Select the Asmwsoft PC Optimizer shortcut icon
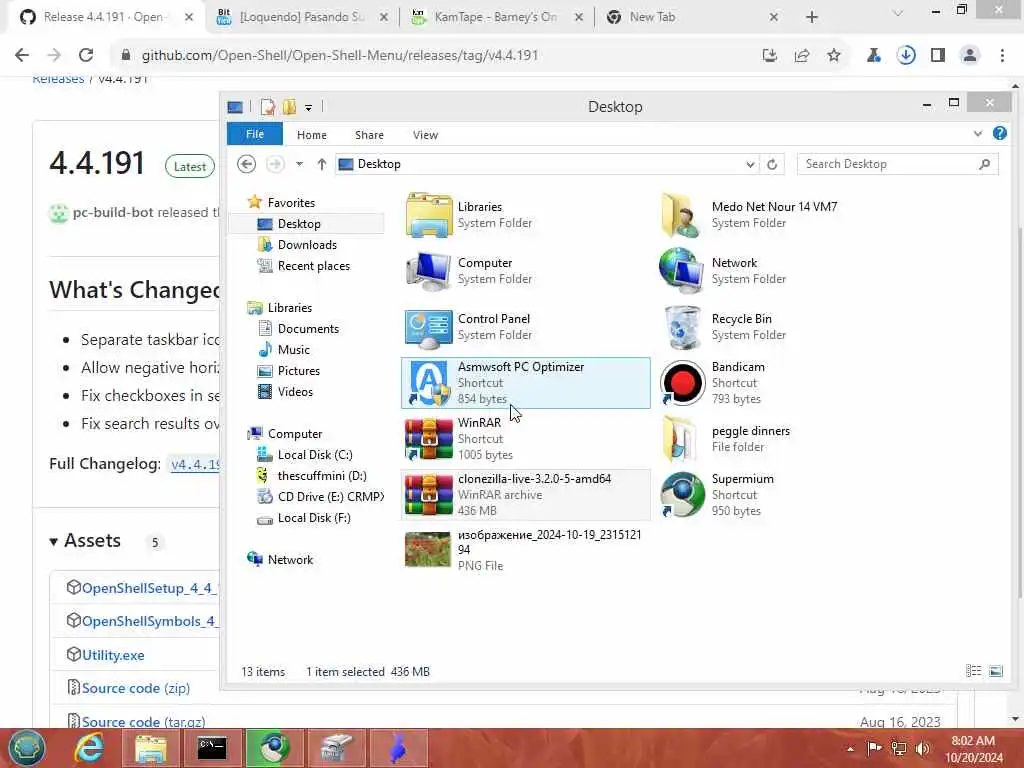This screenshot has height=768, width=1024. 428,383
